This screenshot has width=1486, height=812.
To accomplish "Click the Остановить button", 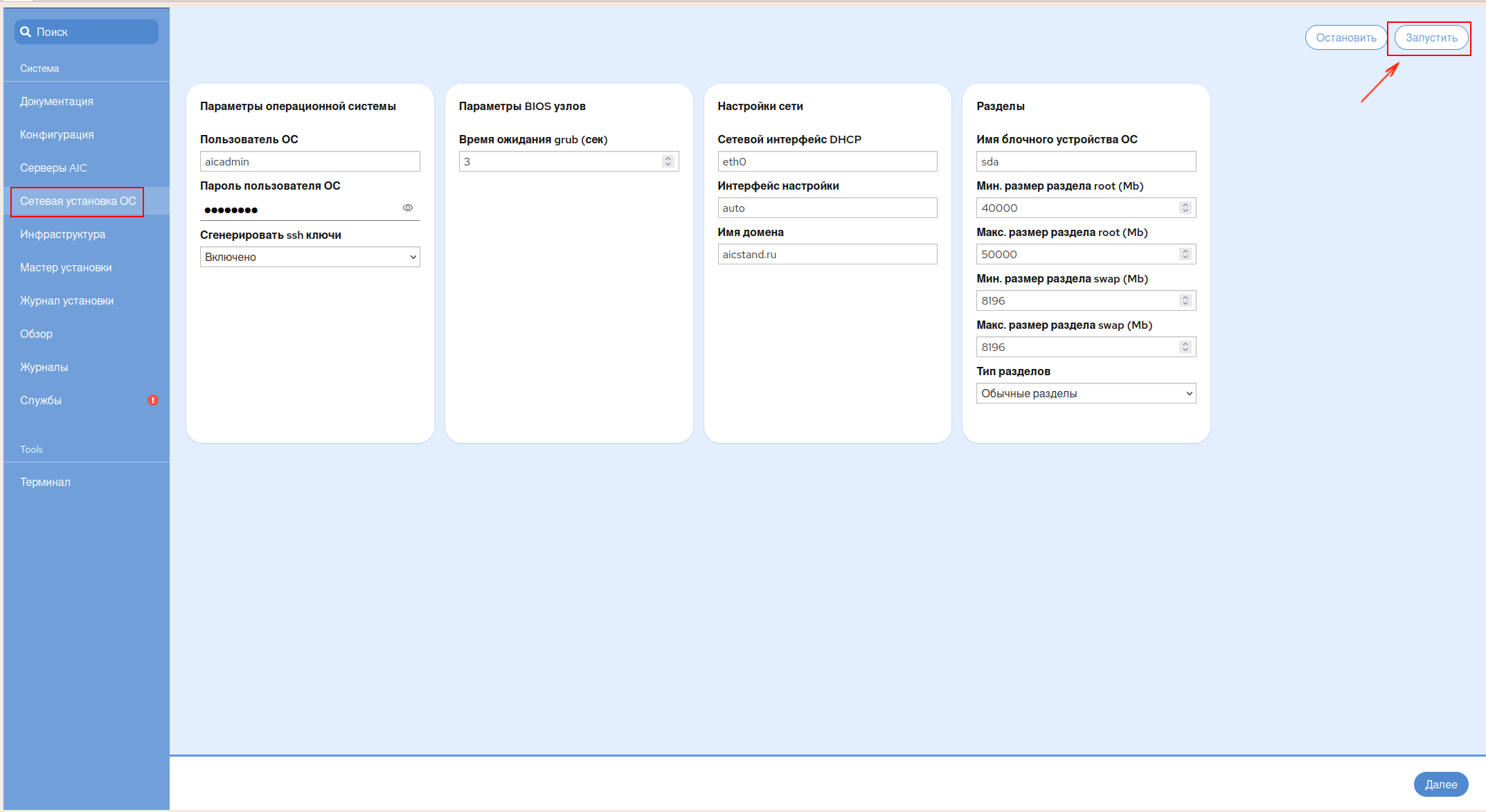I will point(1346,37).
